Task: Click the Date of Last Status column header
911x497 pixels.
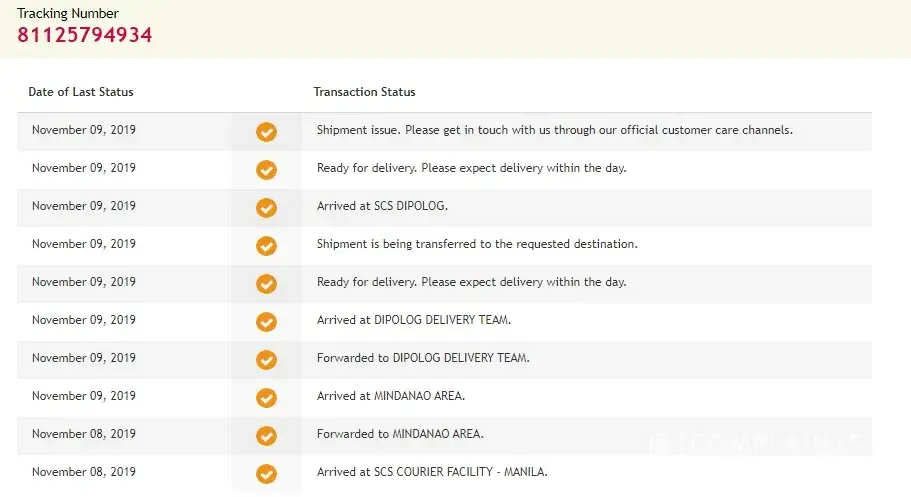Action: point(81,92)
